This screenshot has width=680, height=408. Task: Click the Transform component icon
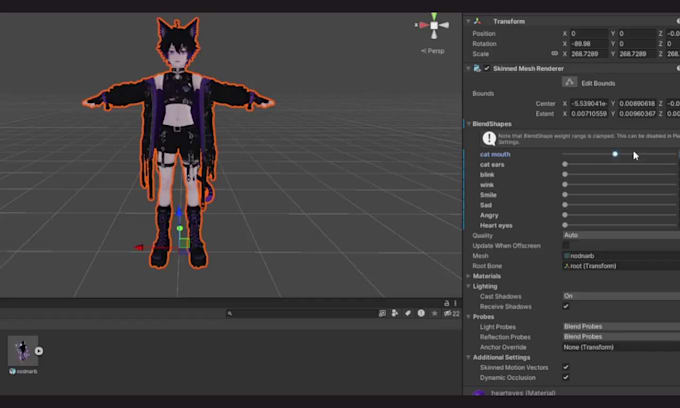point(477,21)
